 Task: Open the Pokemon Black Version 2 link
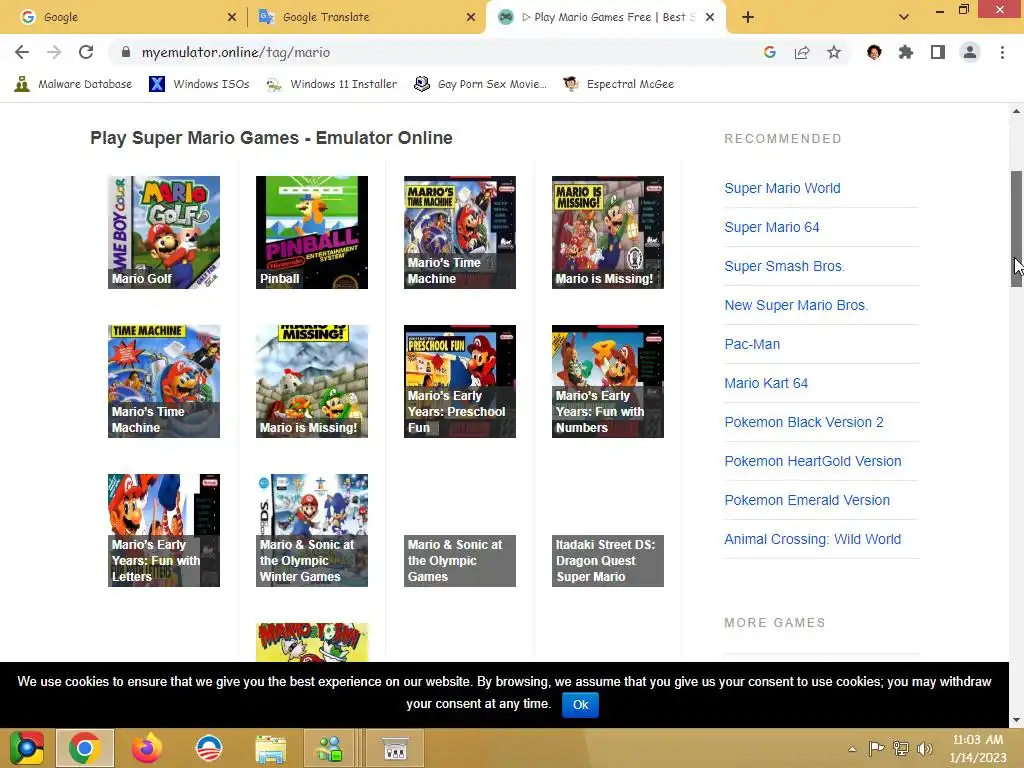point(803,423)
